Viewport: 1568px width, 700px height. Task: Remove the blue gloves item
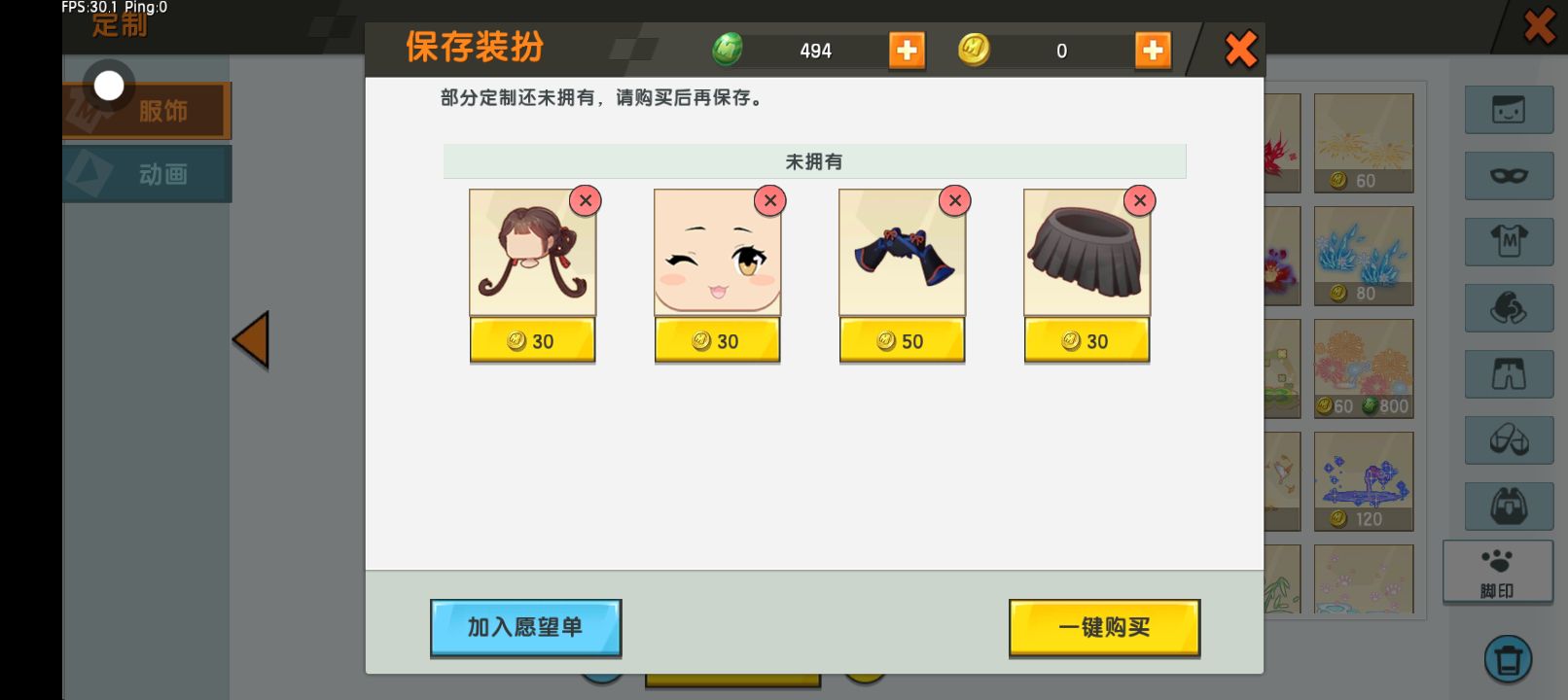(955, 200)
